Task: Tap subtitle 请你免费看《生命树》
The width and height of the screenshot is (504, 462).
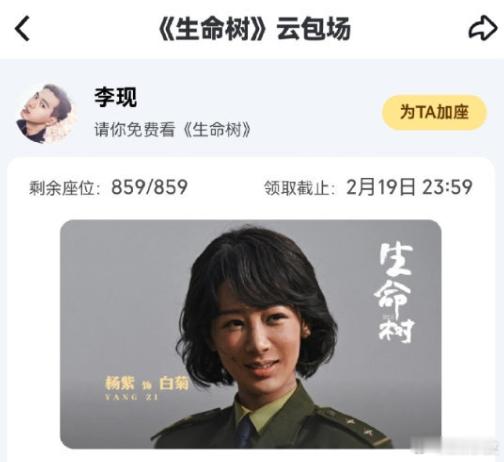Action: click(172, 130)
